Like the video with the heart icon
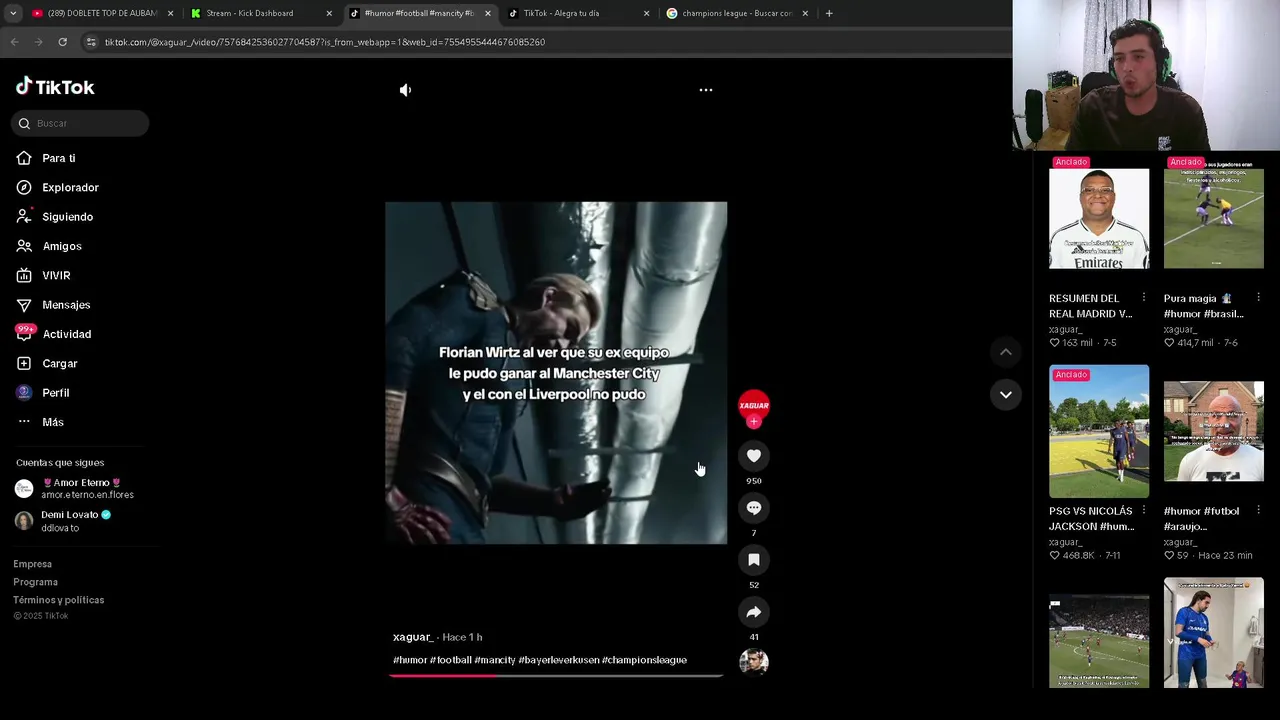This screenshot has height=720, width=1280. pyautogui.click(x=754, y=456)
